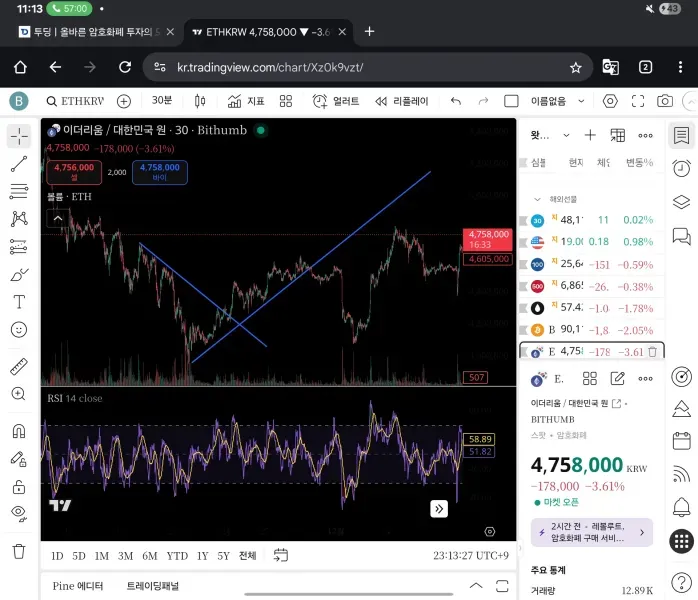Open the 트레이딩패널 tab

pos(153,586)
